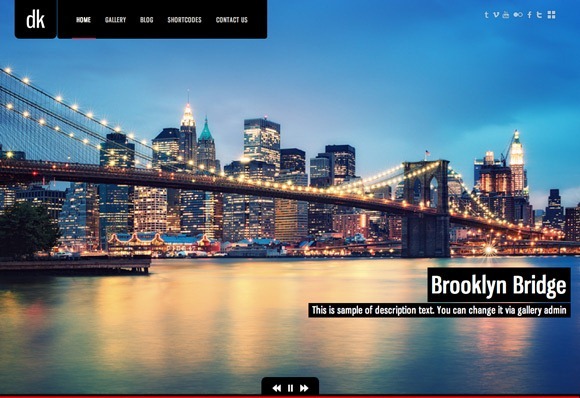The width and height of the screenshot is (580, 398).
Task: Go to the previous slide
Action: tap(277, 388)
